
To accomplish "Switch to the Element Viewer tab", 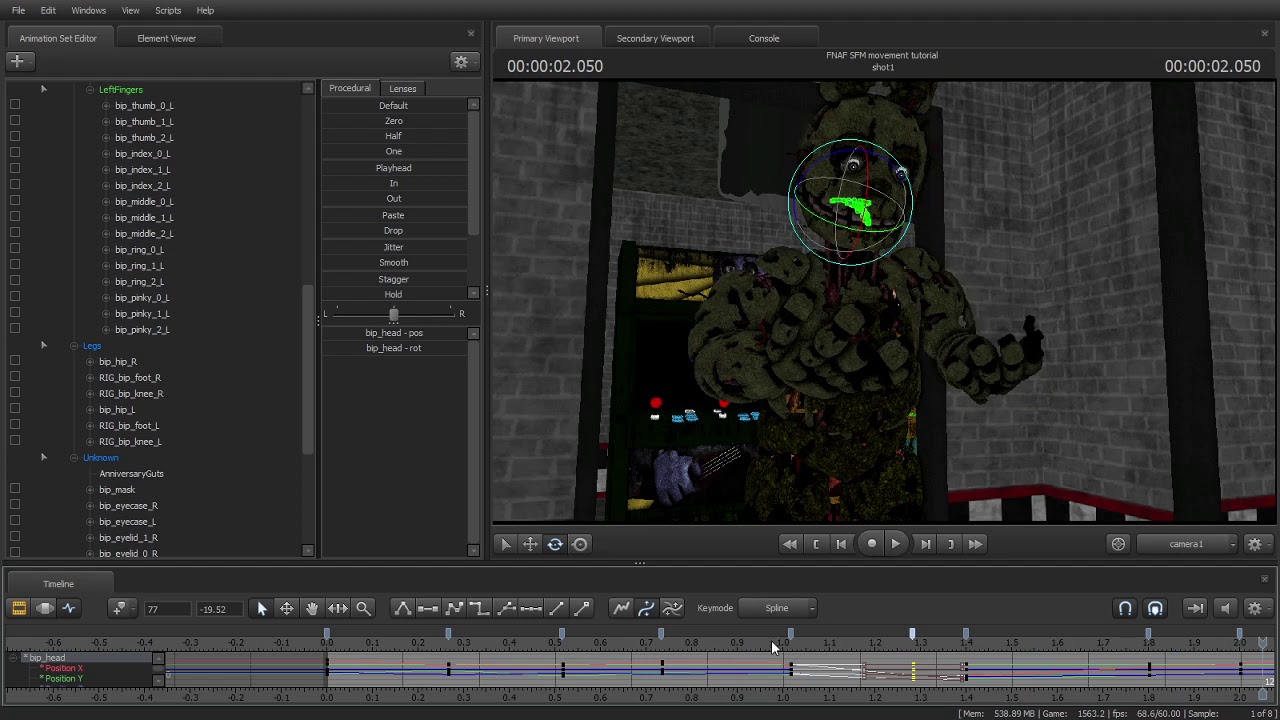I will point(167,38).
